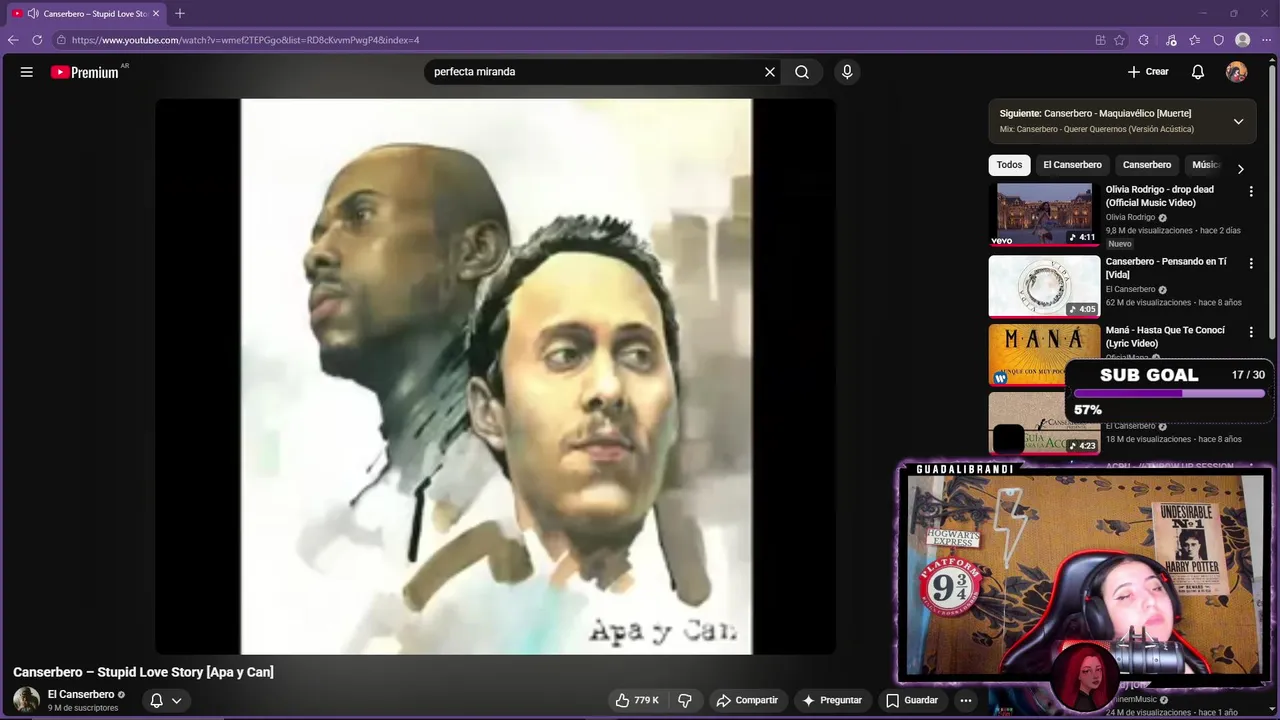Add page to favorites star icon
The height and width of the screenshot is (720, 1280).
pyautogui.click(x=1119, y=40)
